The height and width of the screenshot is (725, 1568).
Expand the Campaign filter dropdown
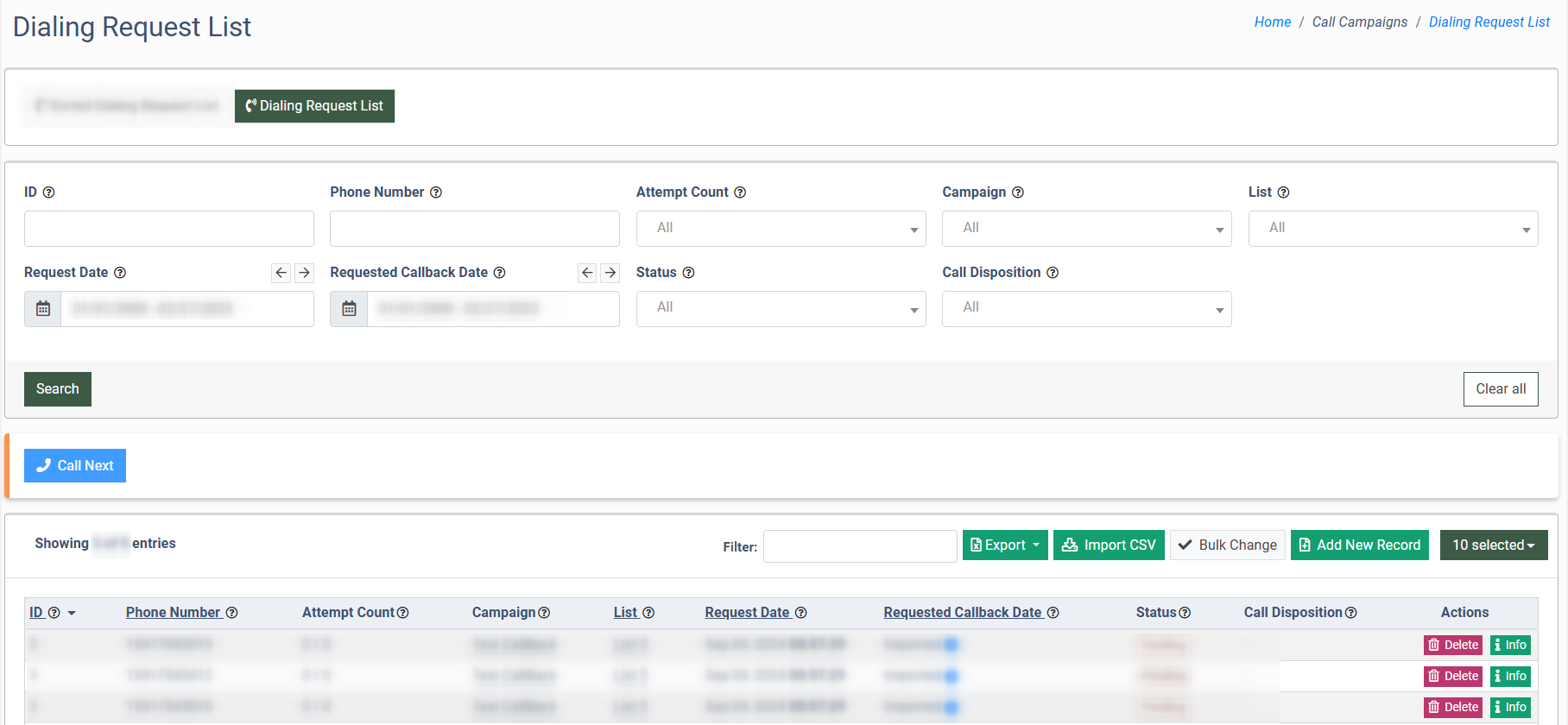click(1086, 229)
